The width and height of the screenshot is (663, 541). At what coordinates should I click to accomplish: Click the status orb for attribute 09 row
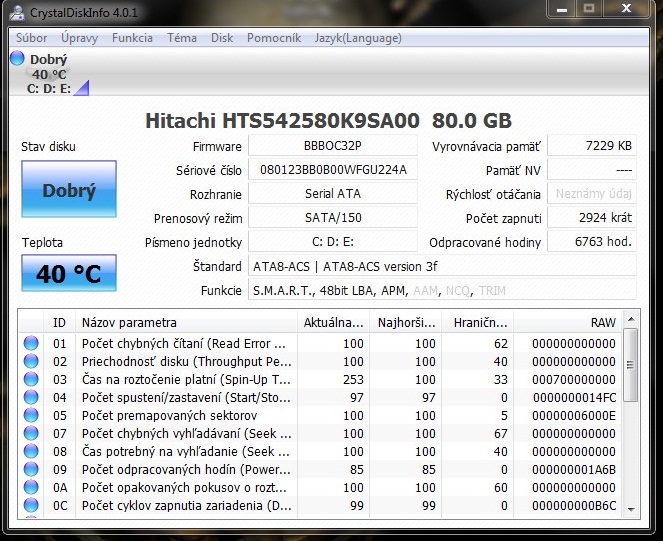point(32,469)
